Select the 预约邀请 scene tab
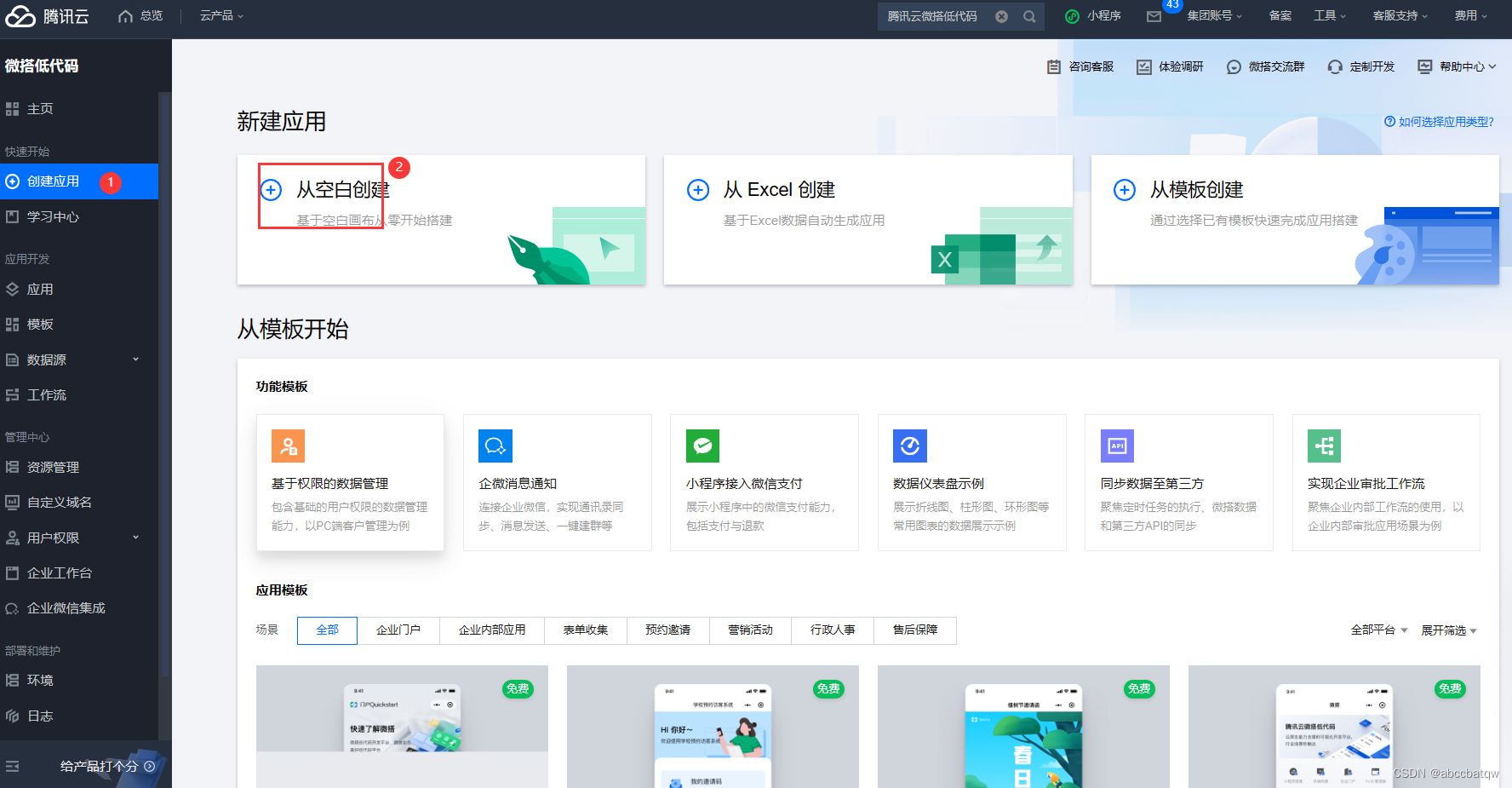This screenshot has height=788, width=1512. pos(668,630)
